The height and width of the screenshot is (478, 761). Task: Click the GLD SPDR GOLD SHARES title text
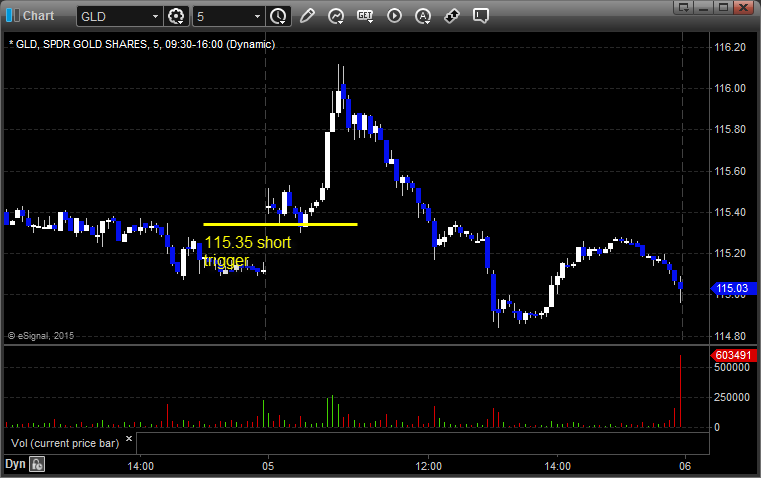pyautogui.click(x=142, y=44)
